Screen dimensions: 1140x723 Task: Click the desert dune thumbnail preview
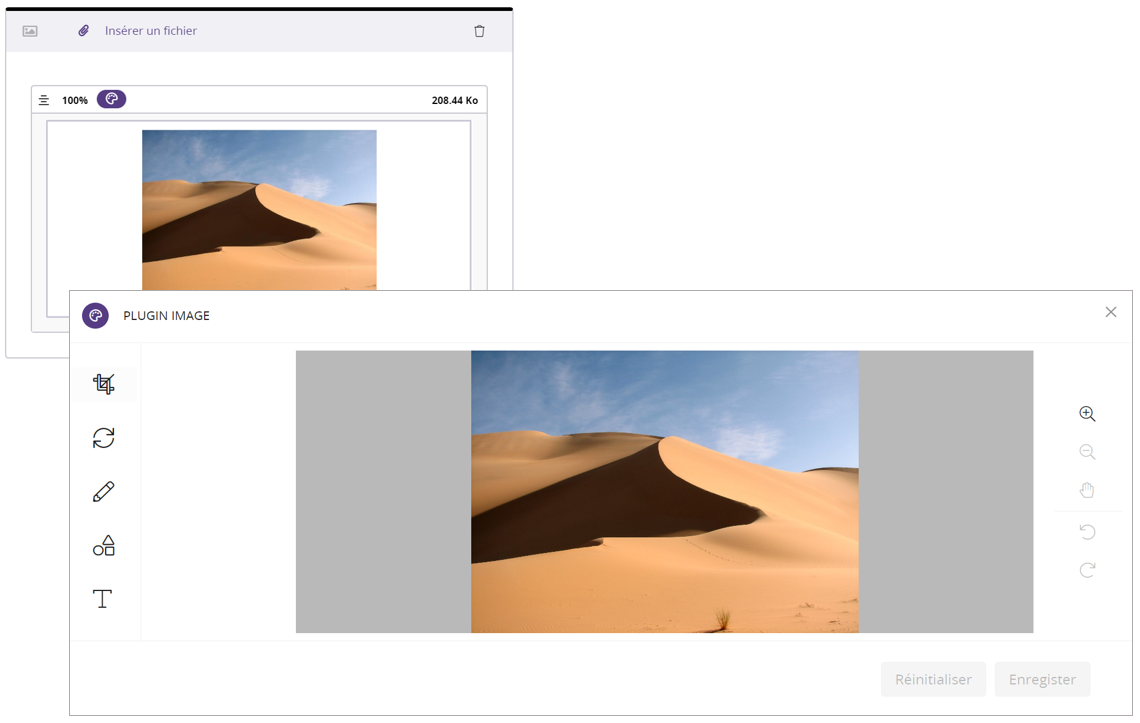[259, 209]
